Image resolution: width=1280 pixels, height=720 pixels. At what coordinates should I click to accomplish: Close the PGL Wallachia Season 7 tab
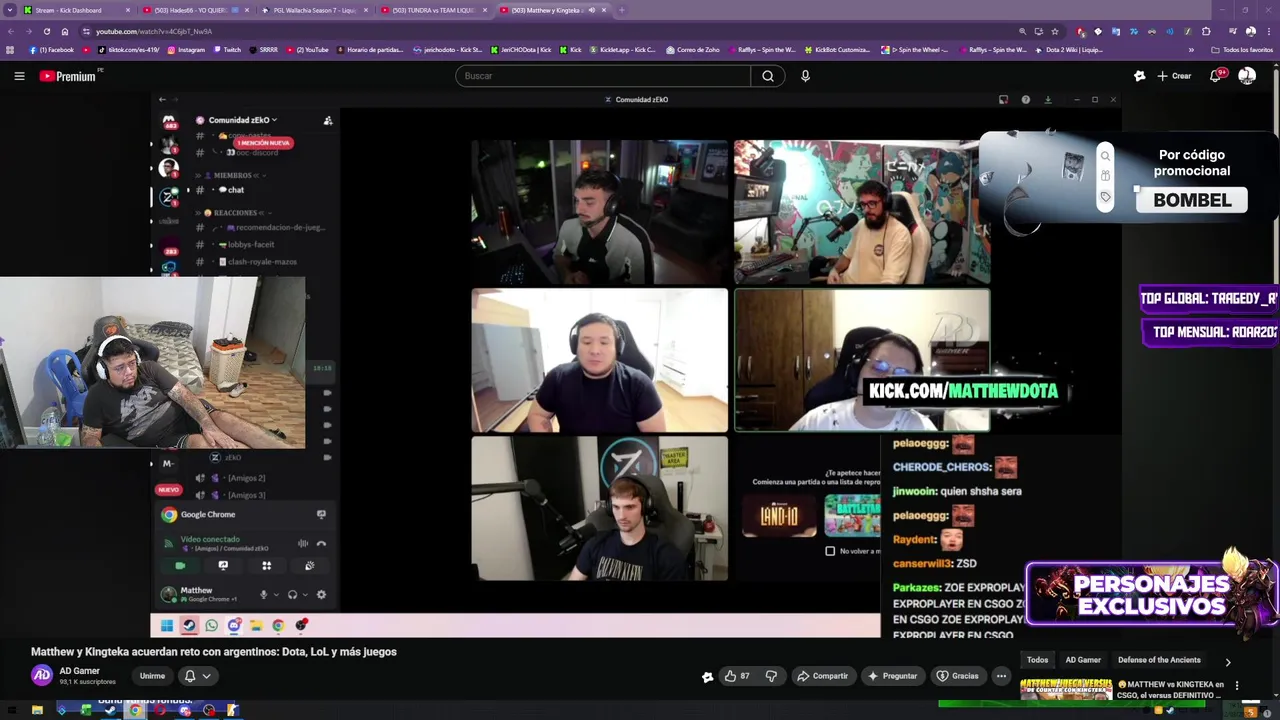366,10
